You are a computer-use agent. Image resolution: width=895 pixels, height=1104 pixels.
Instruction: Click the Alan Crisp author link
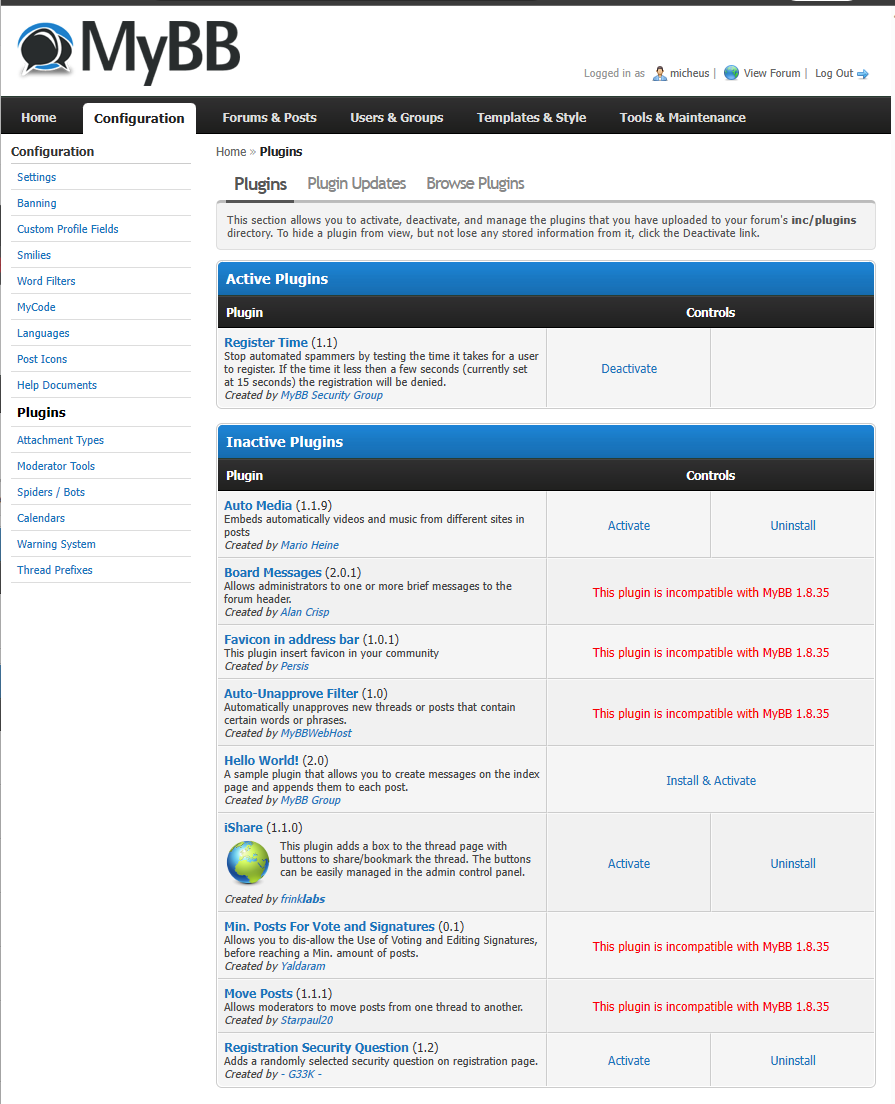click(x=305, y=613)
